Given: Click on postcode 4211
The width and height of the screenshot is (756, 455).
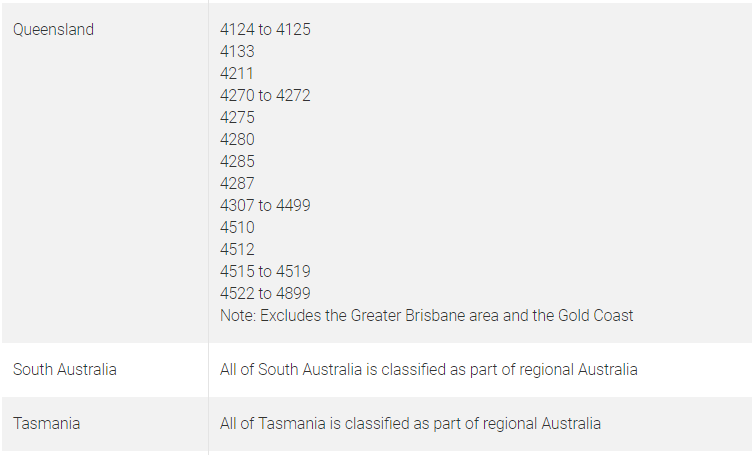Looking at the screenshot, I should [237, 74].
